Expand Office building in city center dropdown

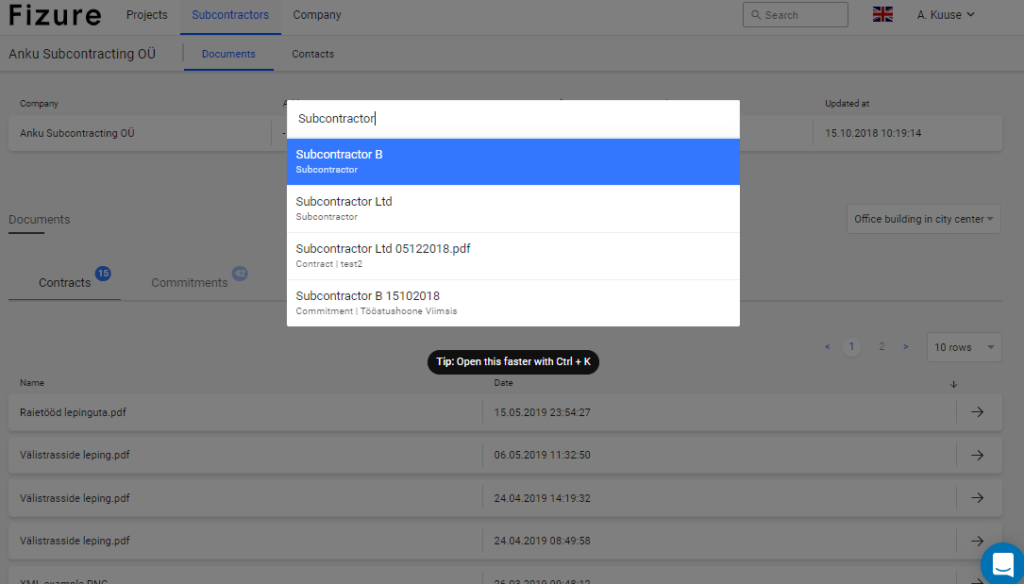click(x=923, y=219)
